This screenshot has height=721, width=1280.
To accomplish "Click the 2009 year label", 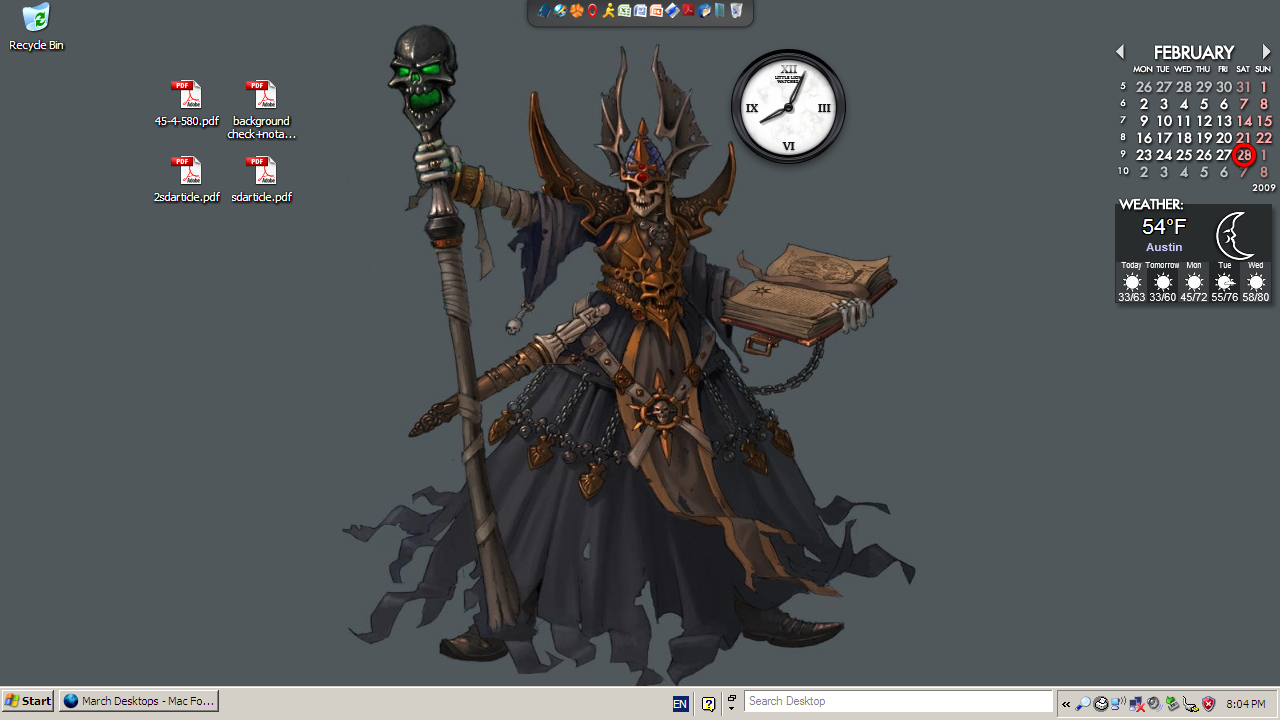I will click(1263, 188).
